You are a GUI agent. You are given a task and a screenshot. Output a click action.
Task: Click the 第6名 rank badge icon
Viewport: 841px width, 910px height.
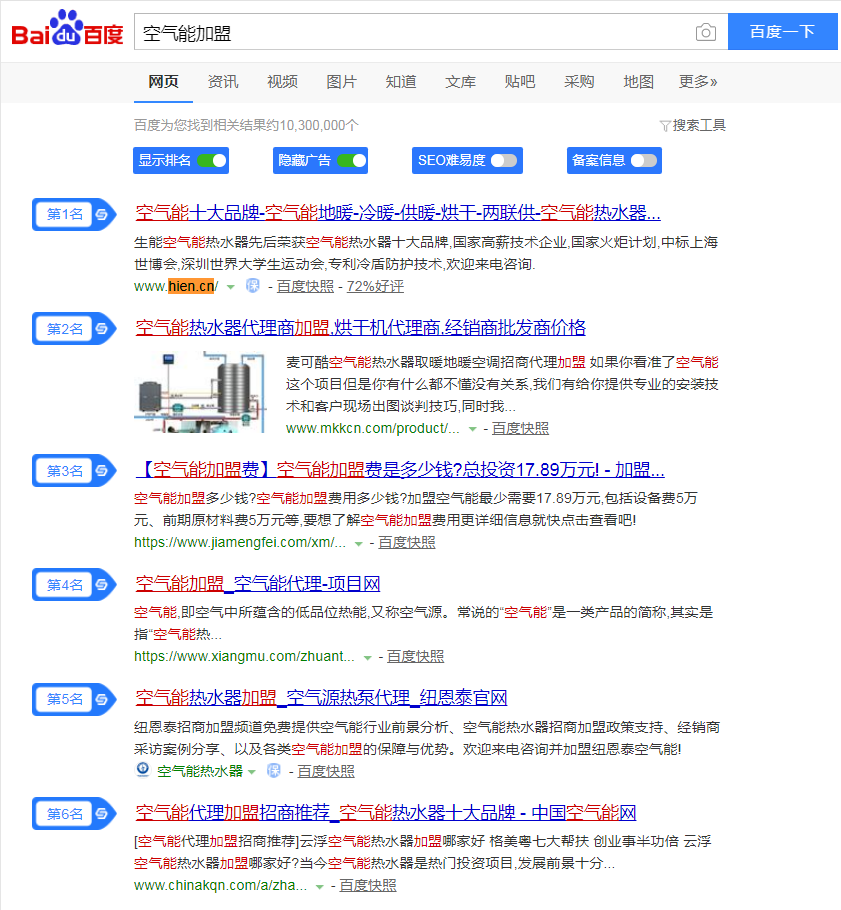[74, 814]
